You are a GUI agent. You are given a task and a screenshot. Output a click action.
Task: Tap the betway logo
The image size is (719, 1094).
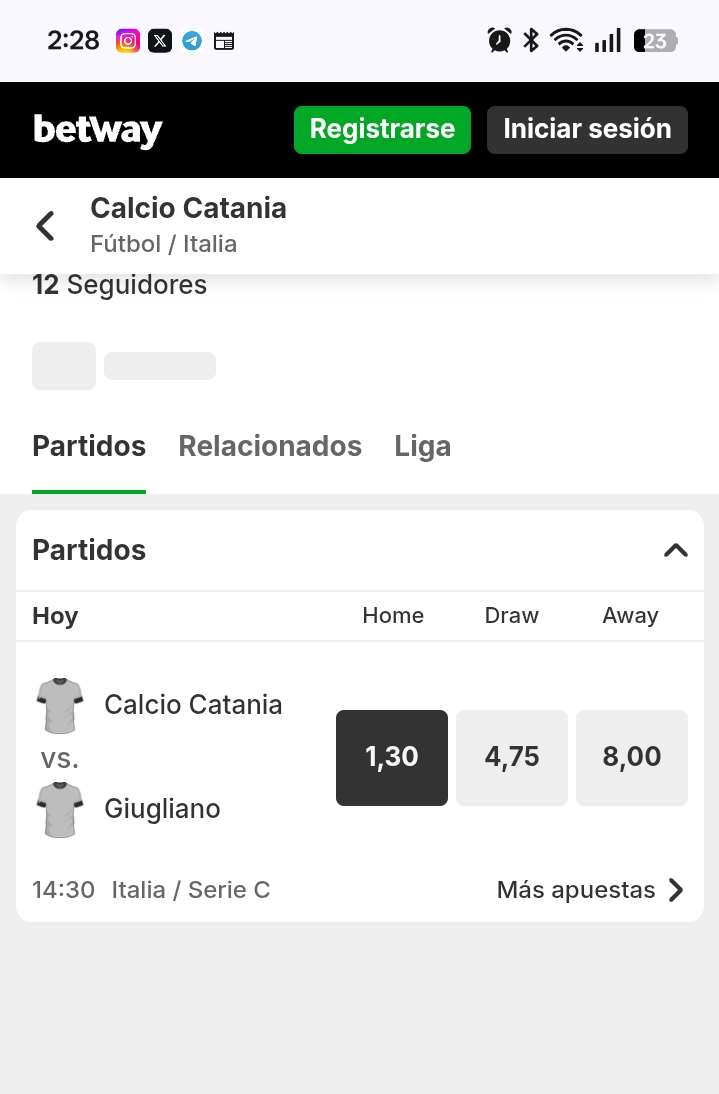tap(98, 130)
